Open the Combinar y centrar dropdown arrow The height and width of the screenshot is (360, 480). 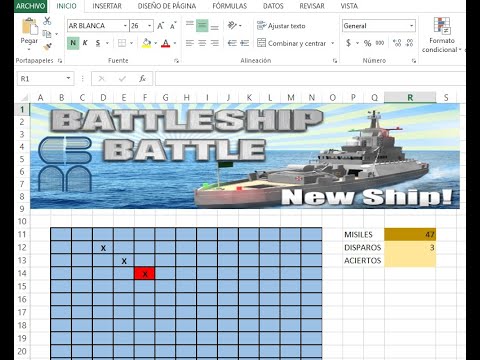pyautogui.click(x=333, y=43)
